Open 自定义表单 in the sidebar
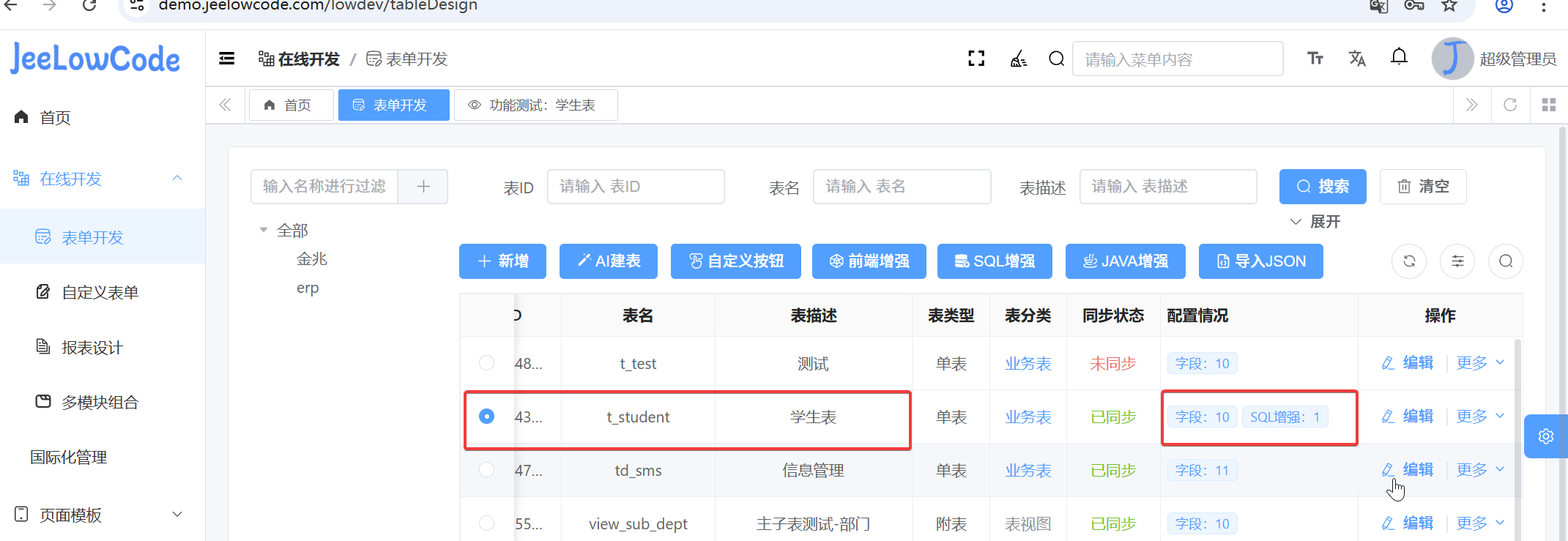 (100, 293)
